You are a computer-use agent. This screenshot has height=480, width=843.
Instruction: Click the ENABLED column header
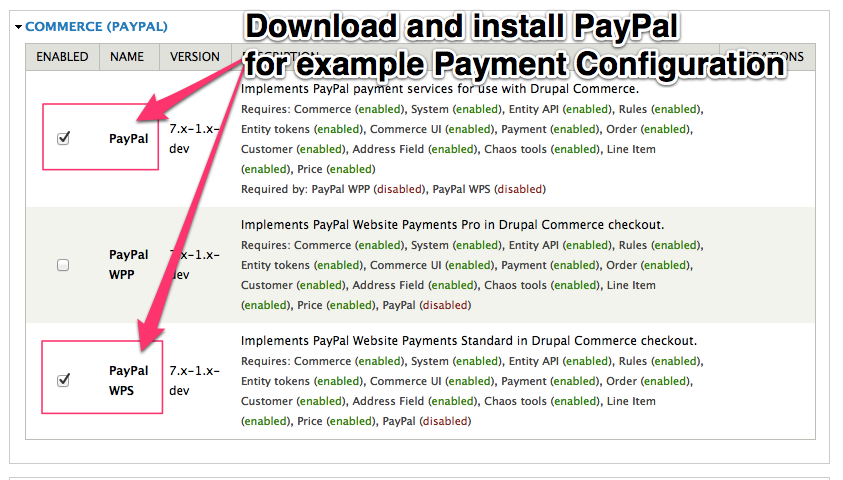pyautogui.click(x=62, y=57)
